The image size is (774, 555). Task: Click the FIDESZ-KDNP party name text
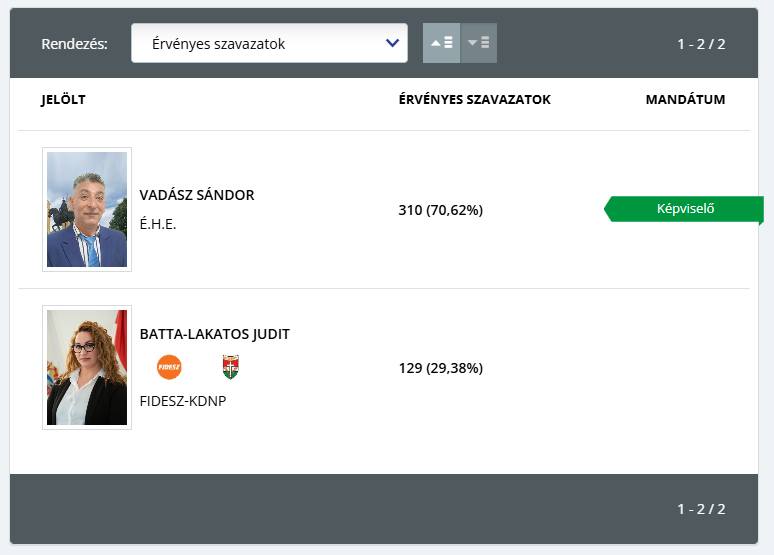click(183, 401)
